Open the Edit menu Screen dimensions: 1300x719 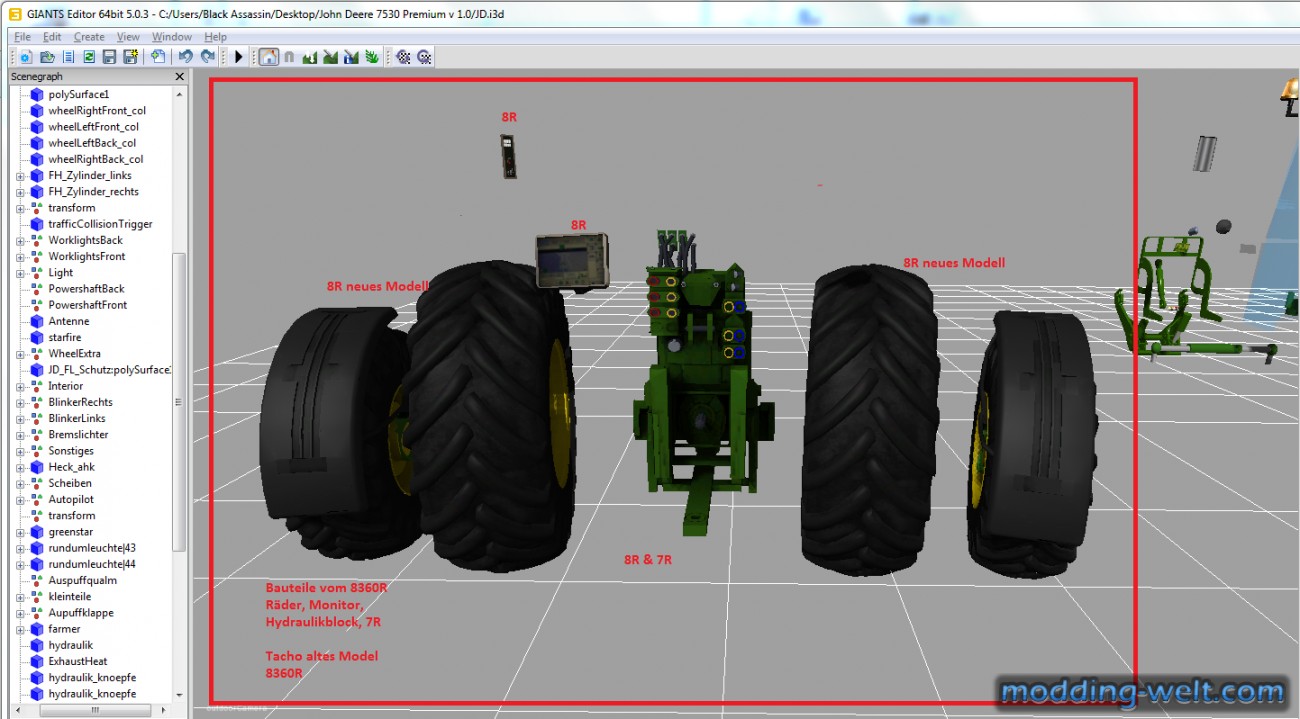tap(52, 37)
